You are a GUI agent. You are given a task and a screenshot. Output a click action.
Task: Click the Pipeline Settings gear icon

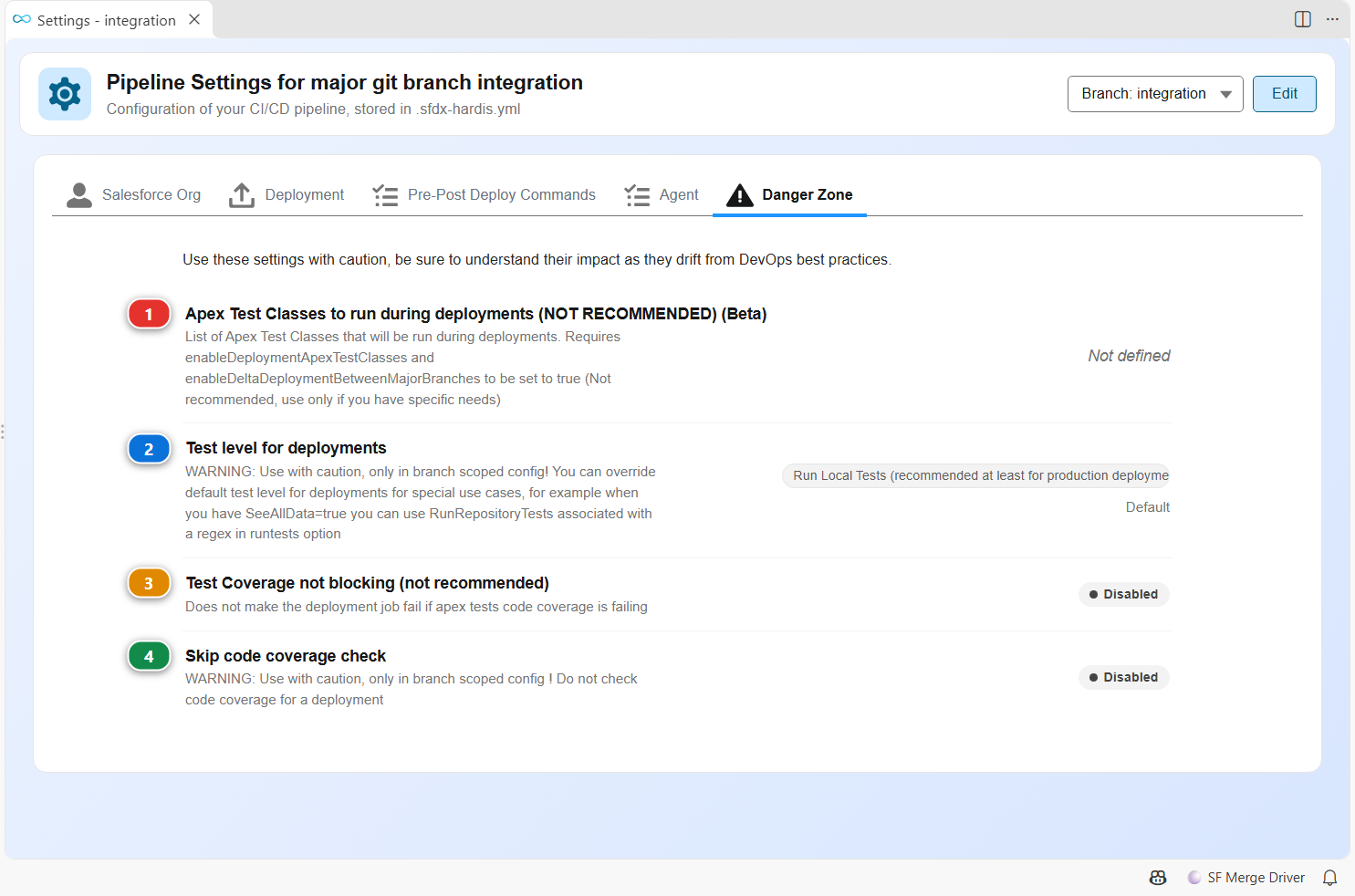tap(65, 94)
